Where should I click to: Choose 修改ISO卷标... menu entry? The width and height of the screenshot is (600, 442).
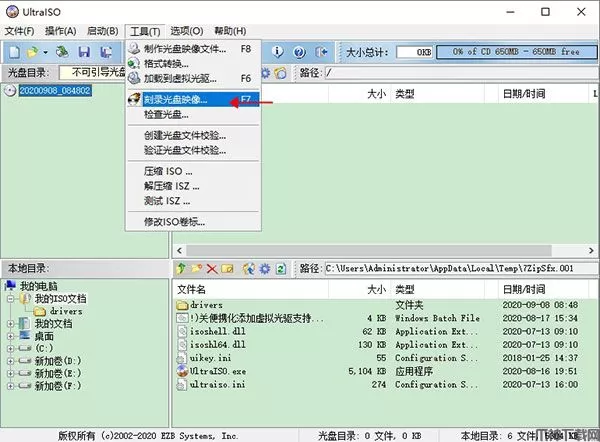click(193, 222)
